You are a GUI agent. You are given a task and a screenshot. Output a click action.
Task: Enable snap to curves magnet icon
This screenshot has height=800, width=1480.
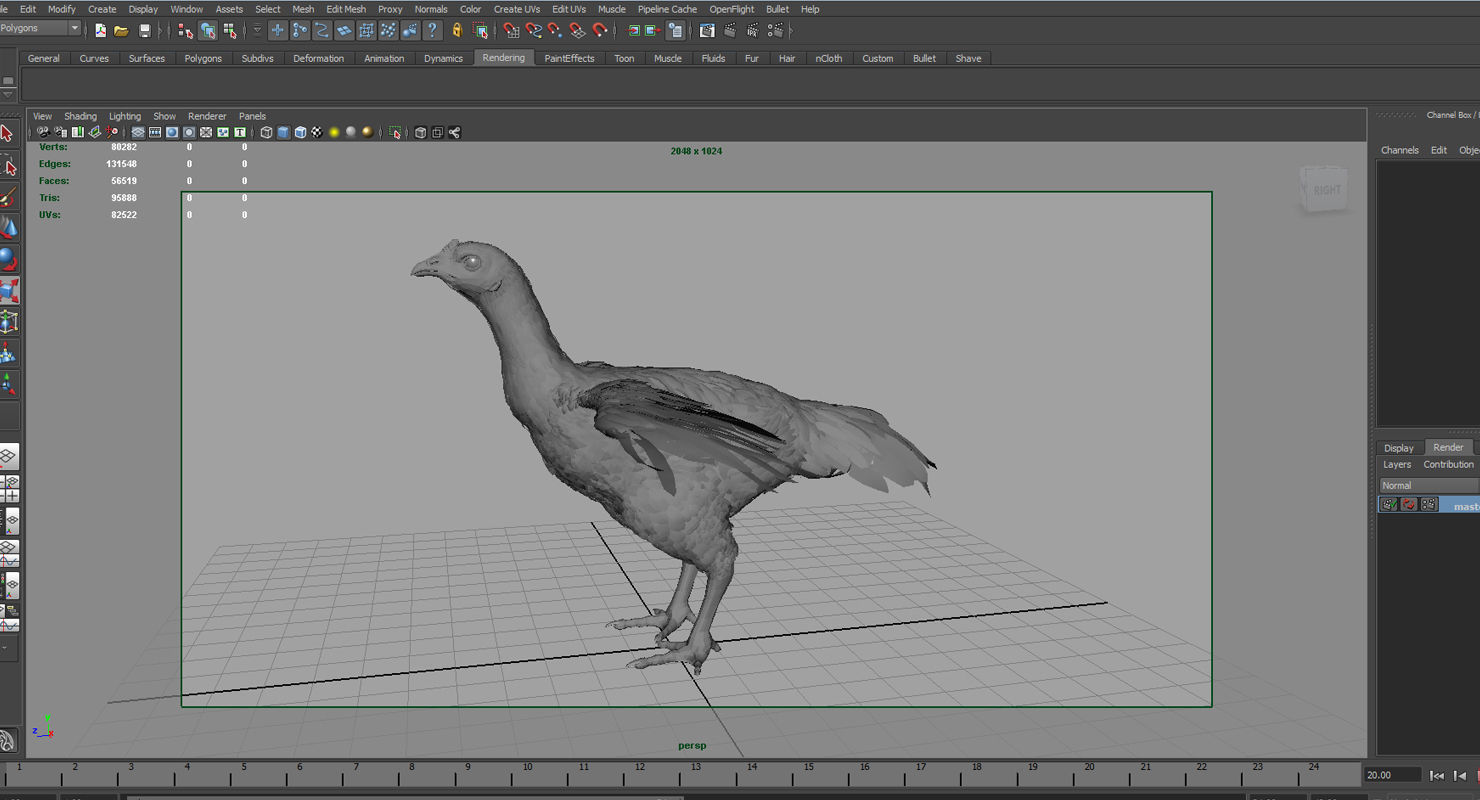click(x=533, y=31)
